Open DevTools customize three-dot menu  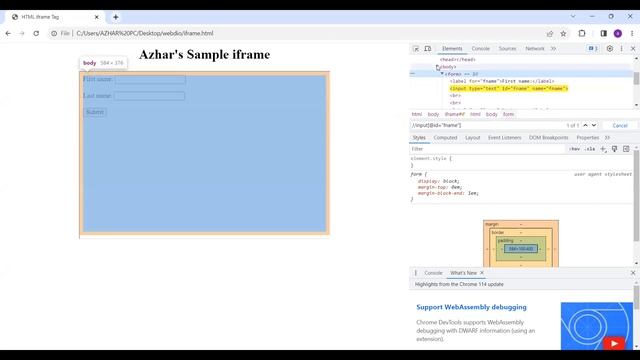[x=622, y=49]
